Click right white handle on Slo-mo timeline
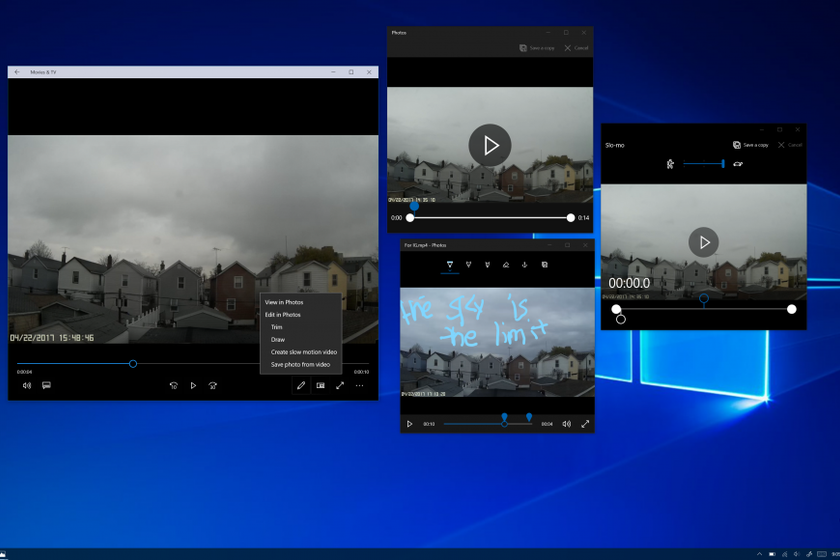This screenshot has height=560, width=840. [792, 309]
